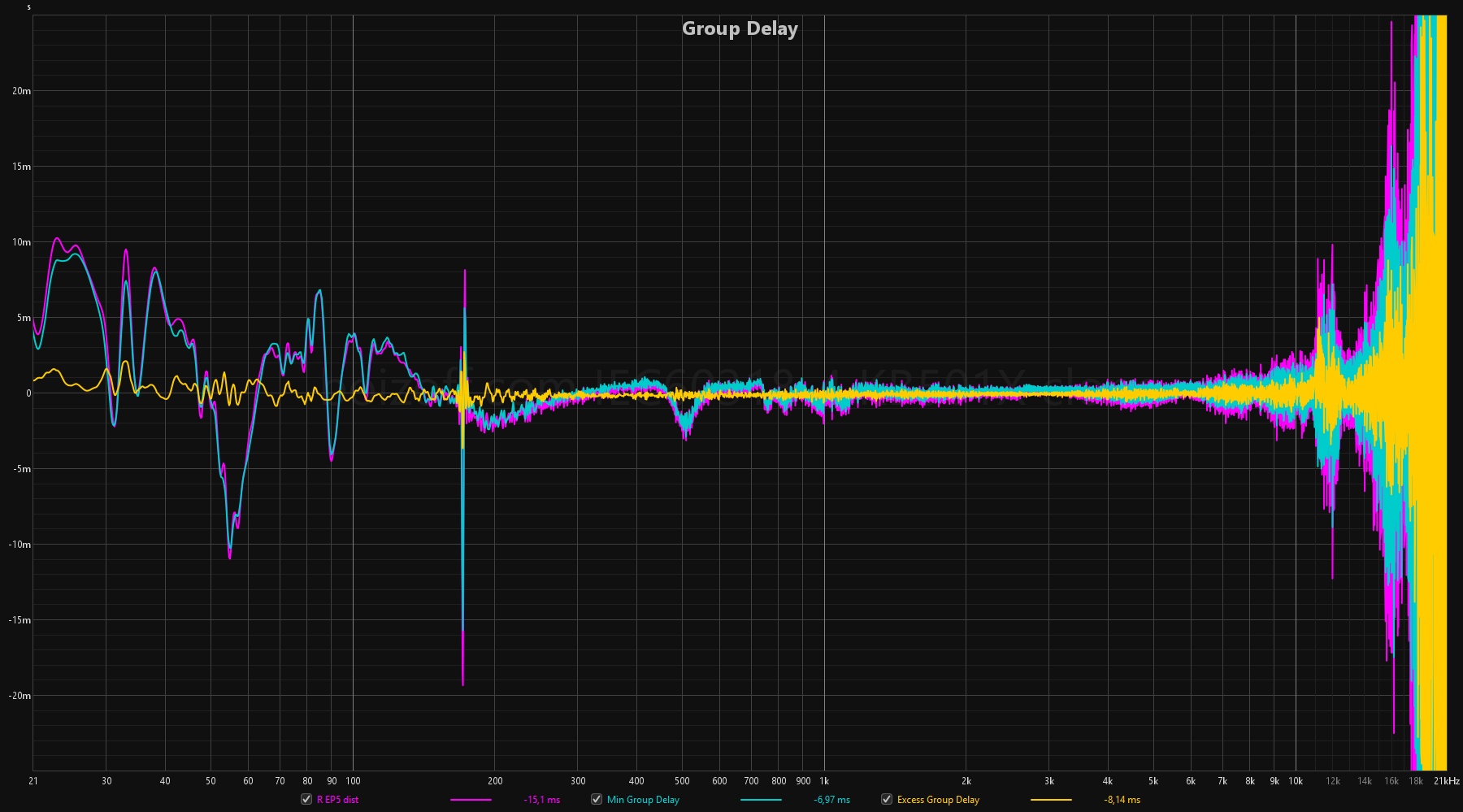1463x812 pixels.
Task: Click the 200 label on frequency axis
Action: (x=495, y=781)
